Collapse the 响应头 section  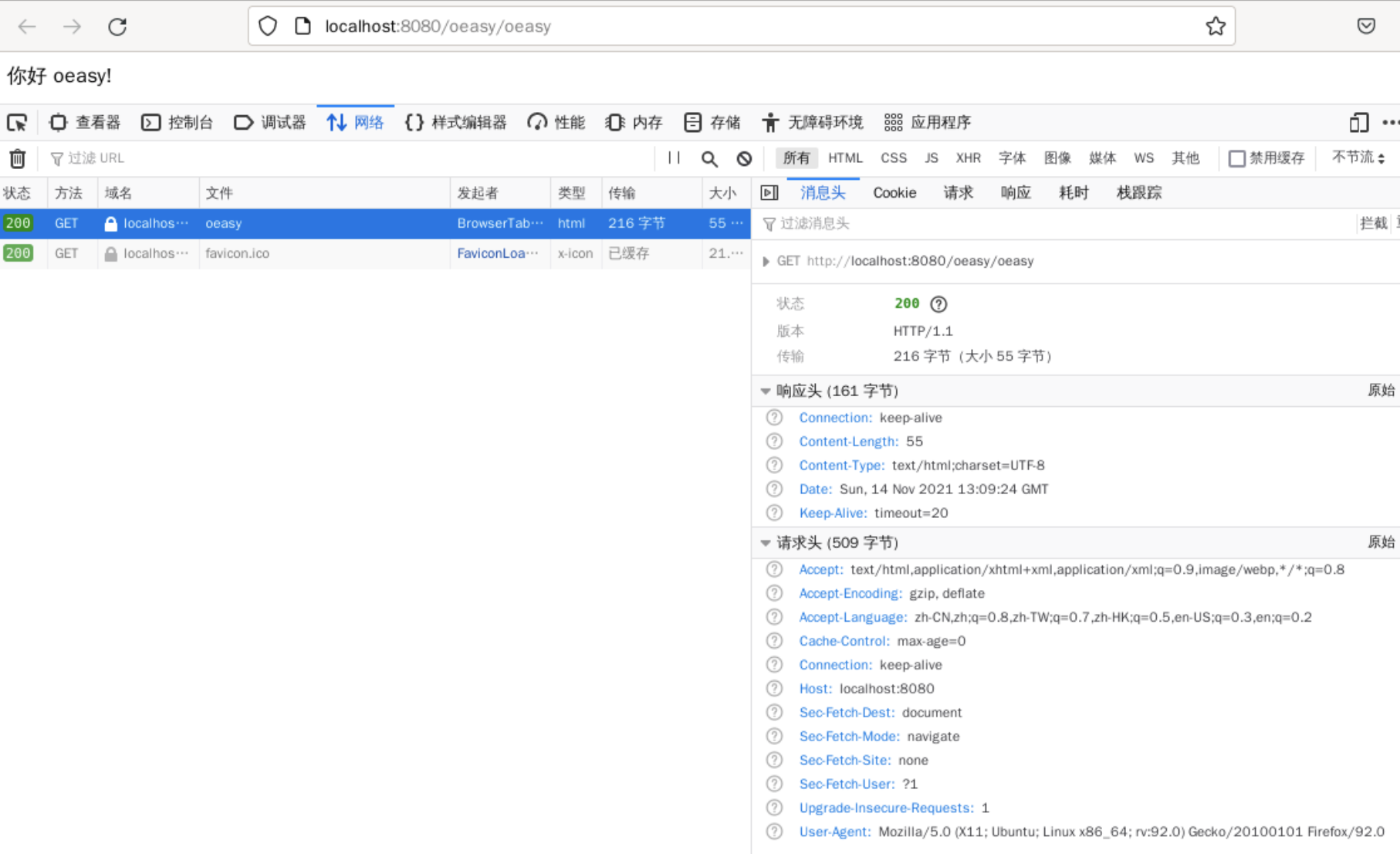click(x=765, y=391)
